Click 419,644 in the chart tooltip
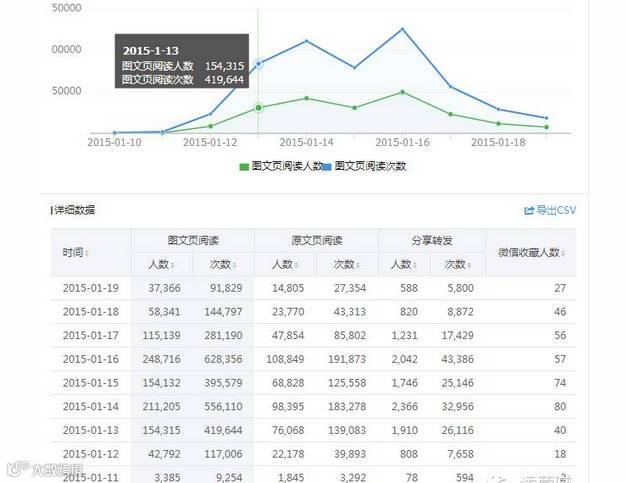This screenshot has height=483, width=625. (224, 80)
